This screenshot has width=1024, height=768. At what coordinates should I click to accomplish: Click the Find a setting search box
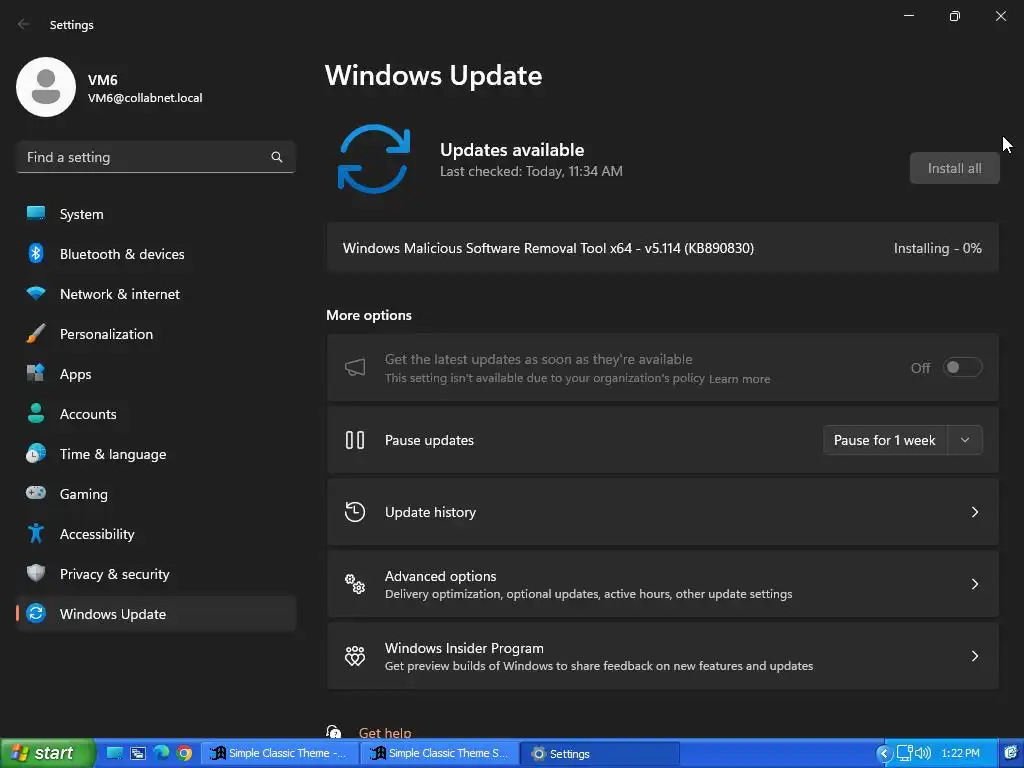[x=155, y=157]
